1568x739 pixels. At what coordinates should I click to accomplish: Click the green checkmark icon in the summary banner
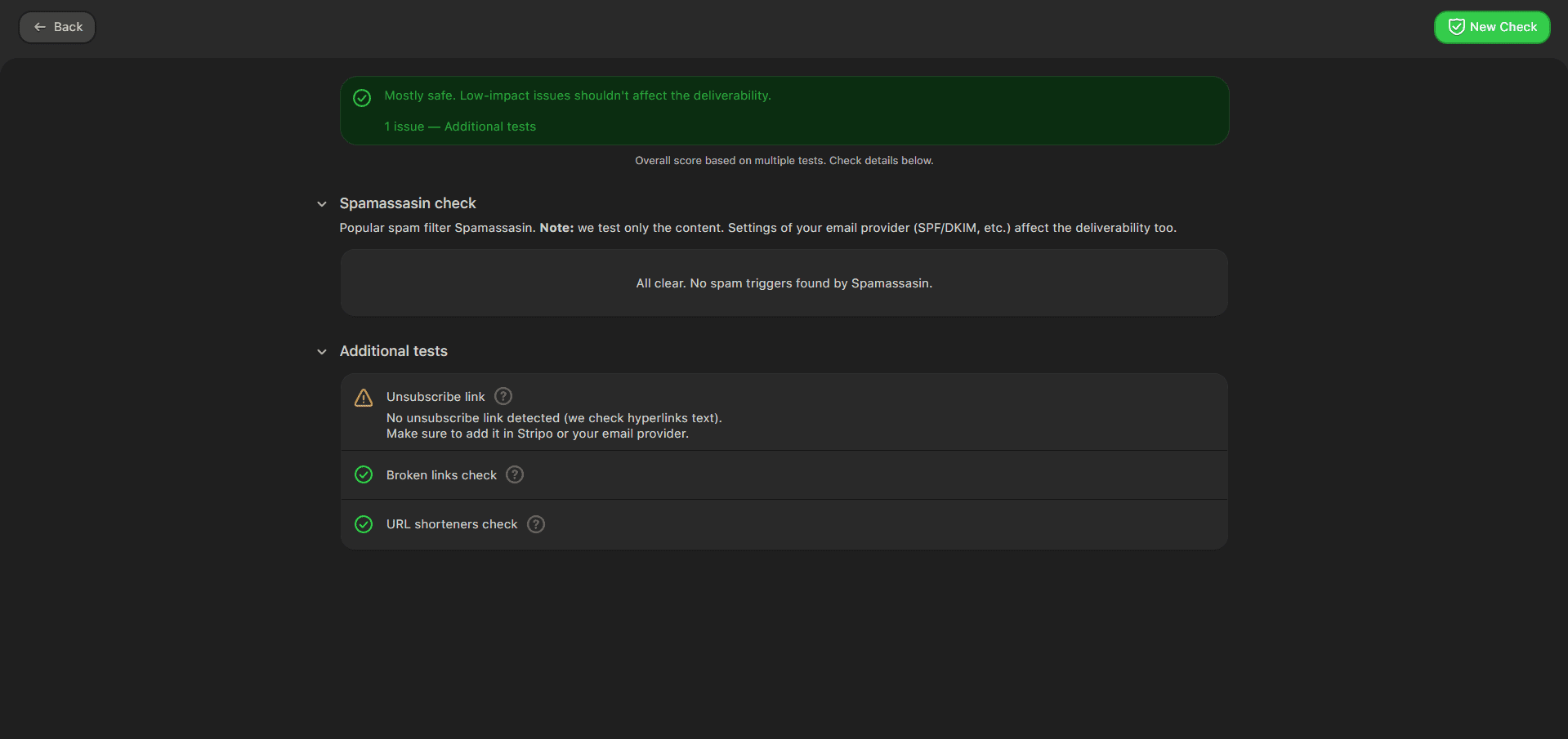tap(362, 98)
